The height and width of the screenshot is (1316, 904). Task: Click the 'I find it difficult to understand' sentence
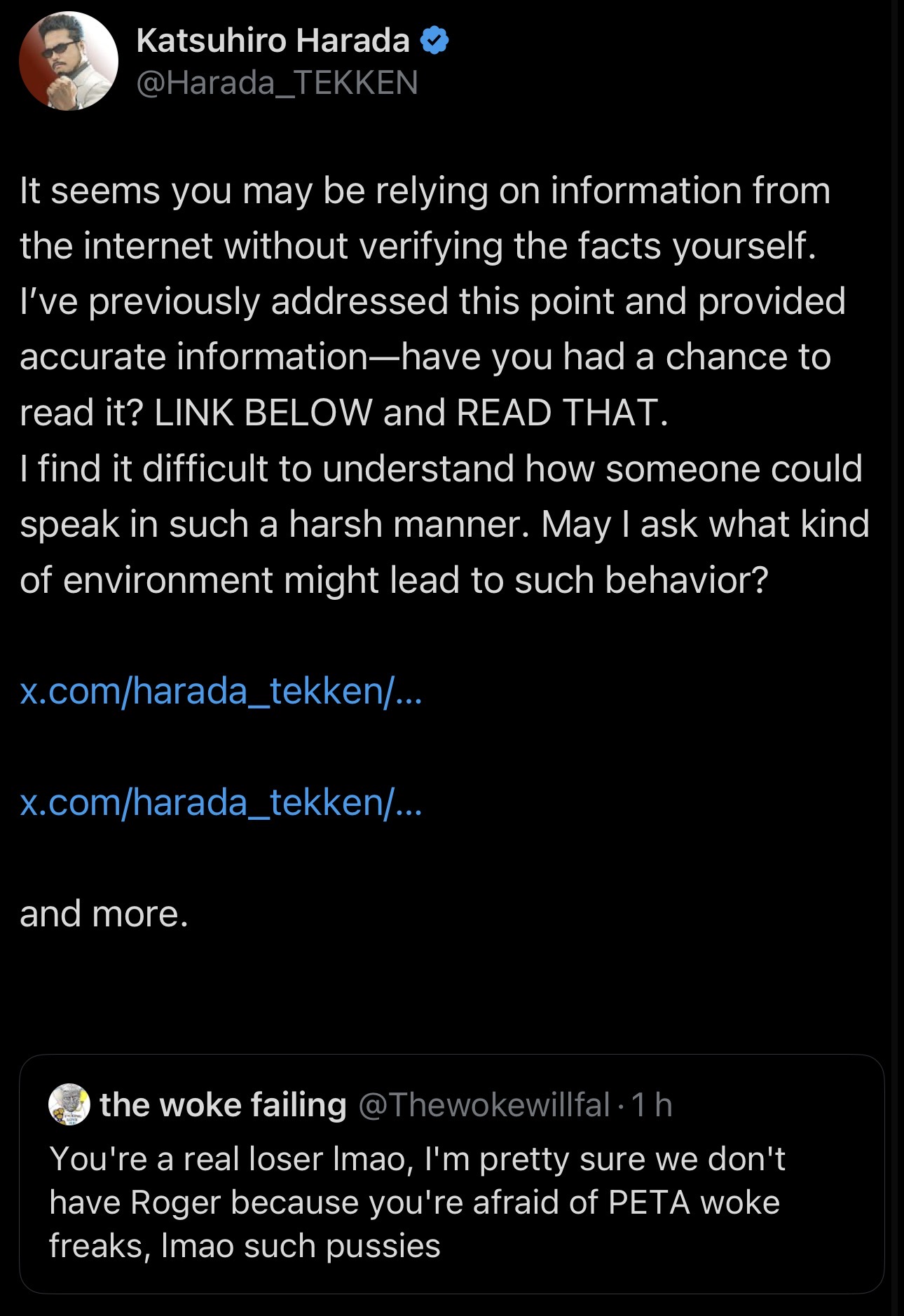click(x=440, y=468)
